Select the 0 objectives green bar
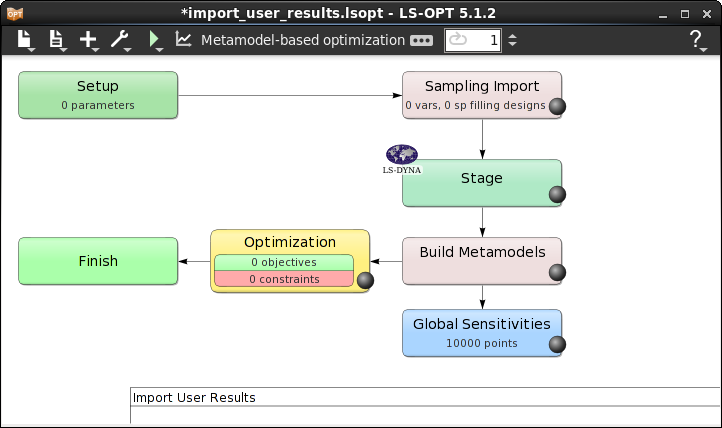The height and width of the screenshot is (428, 722). pos(284,262)
